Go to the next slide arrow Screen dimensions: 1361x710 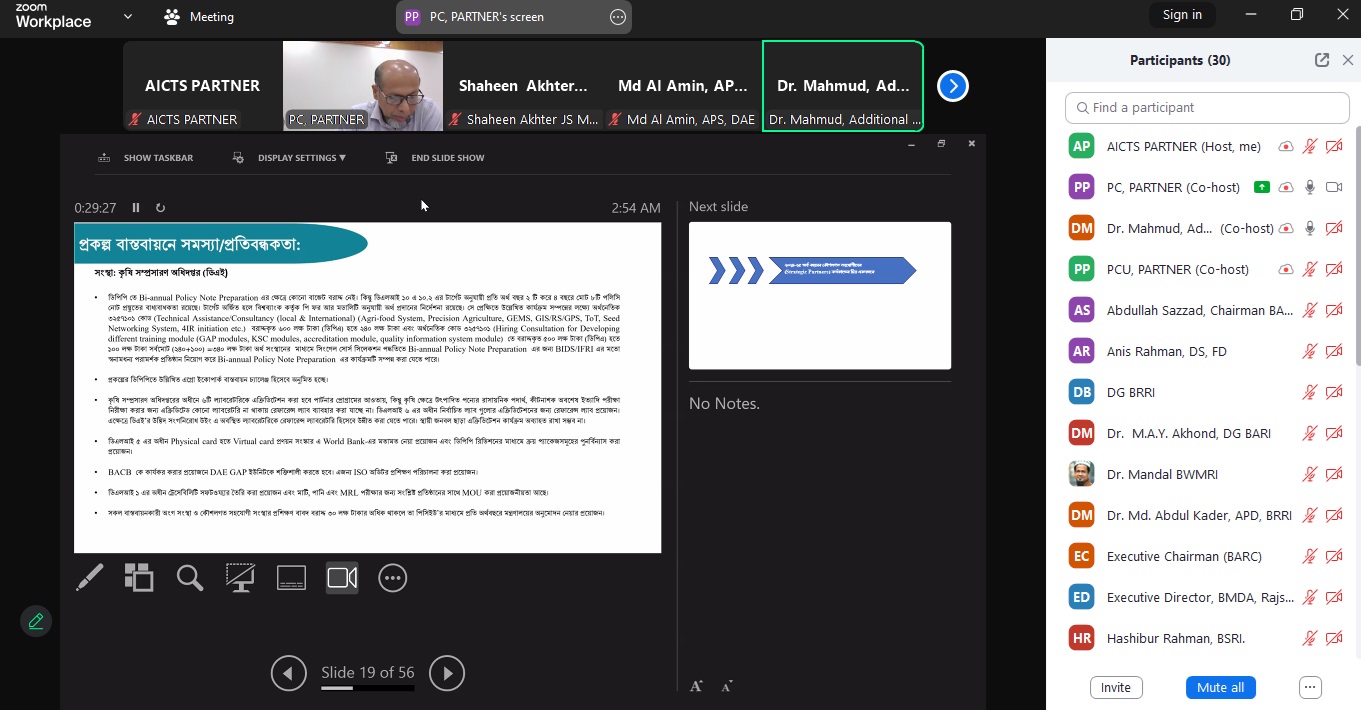tap(447, 673)
